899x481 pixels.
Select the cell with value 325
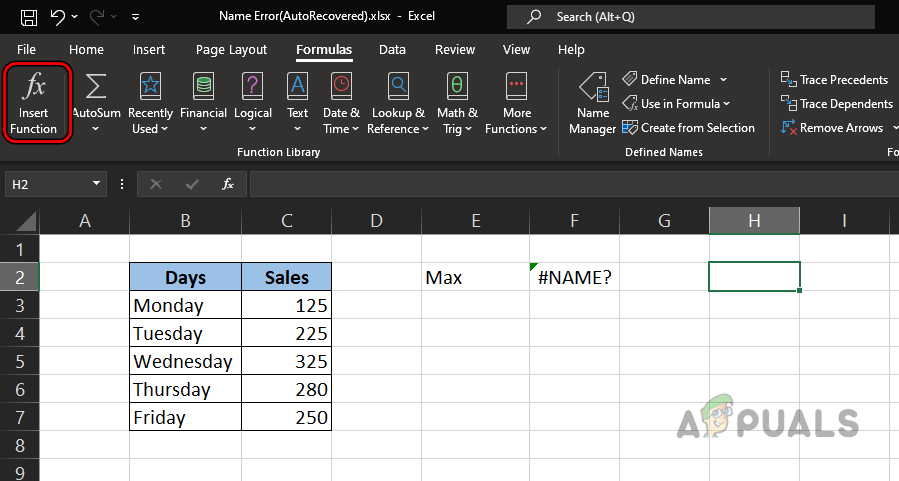pyautogui.click(x=287, y=361)
